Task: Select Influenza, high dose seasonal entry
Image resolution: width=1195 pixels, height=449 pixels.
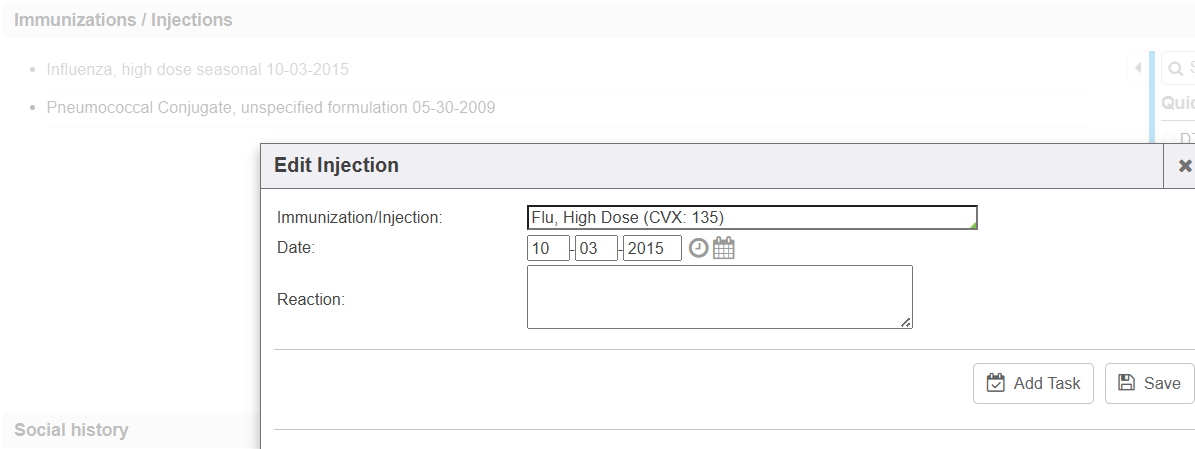Action: point(197,70)
